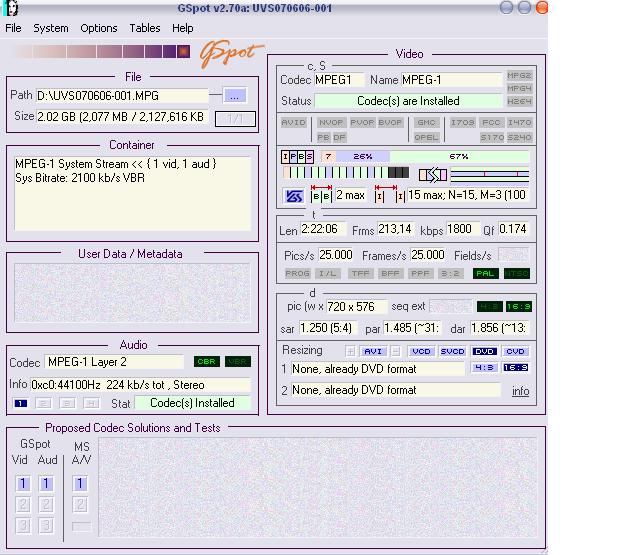Click the S170 indicator
The image size is (640, 555).
click(x=492, y=138)
